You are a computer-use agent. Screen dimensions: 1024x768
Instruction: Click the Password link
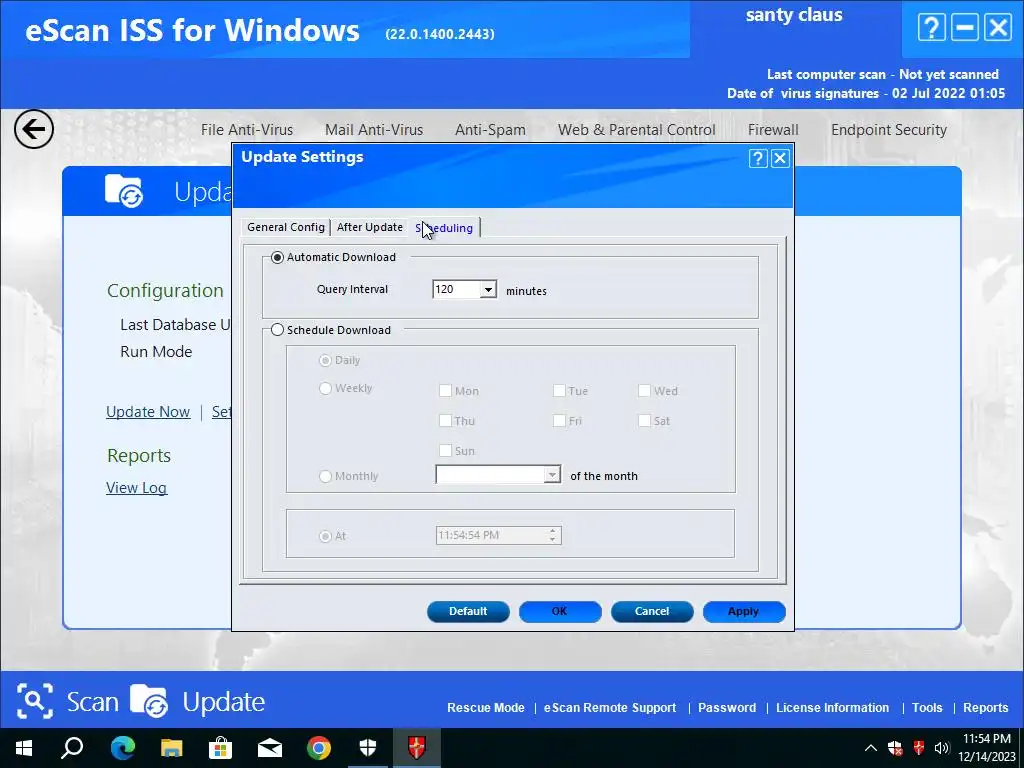[727, 708]
